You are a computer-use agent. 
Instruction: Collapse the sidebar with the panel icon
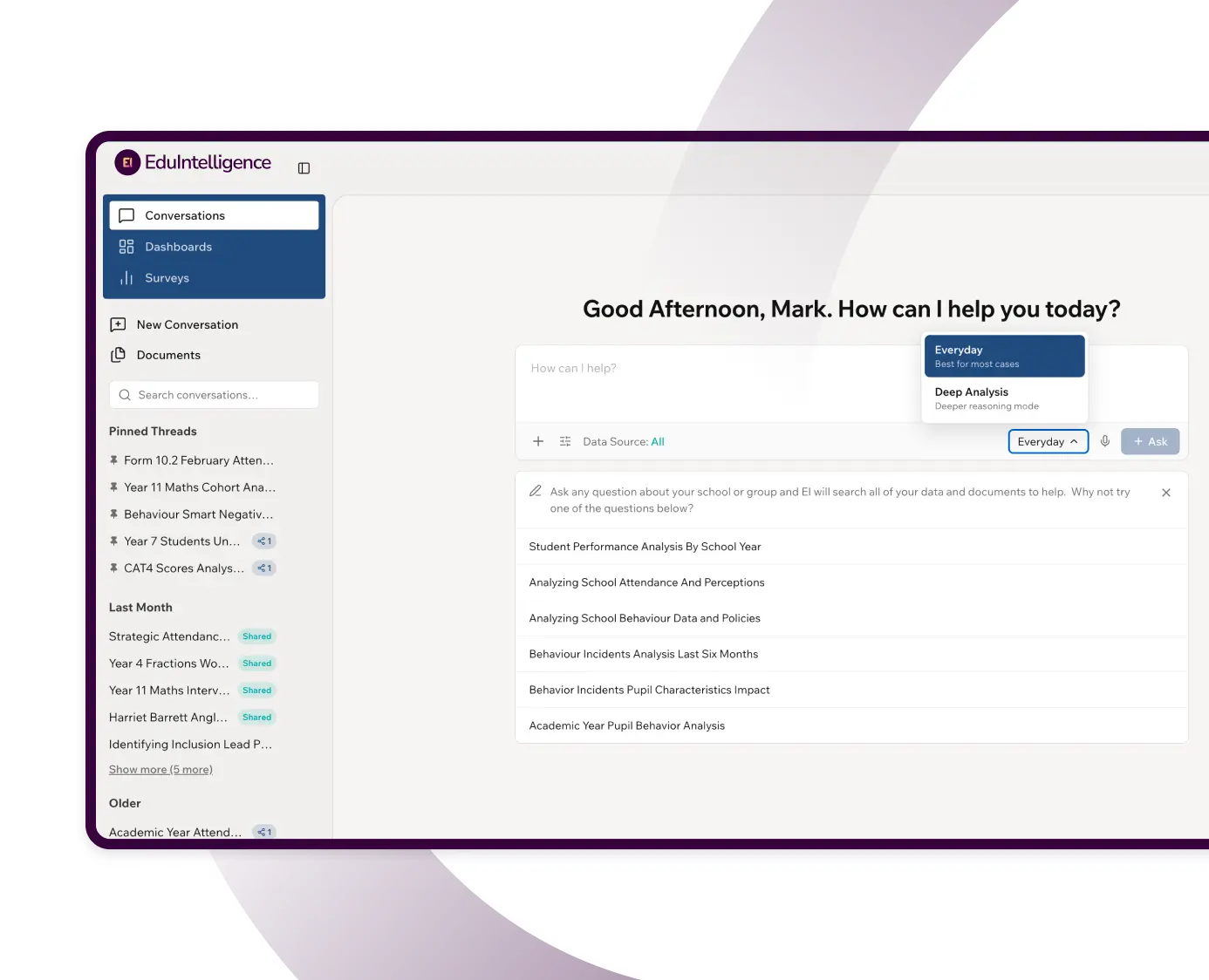pos(304,168)
